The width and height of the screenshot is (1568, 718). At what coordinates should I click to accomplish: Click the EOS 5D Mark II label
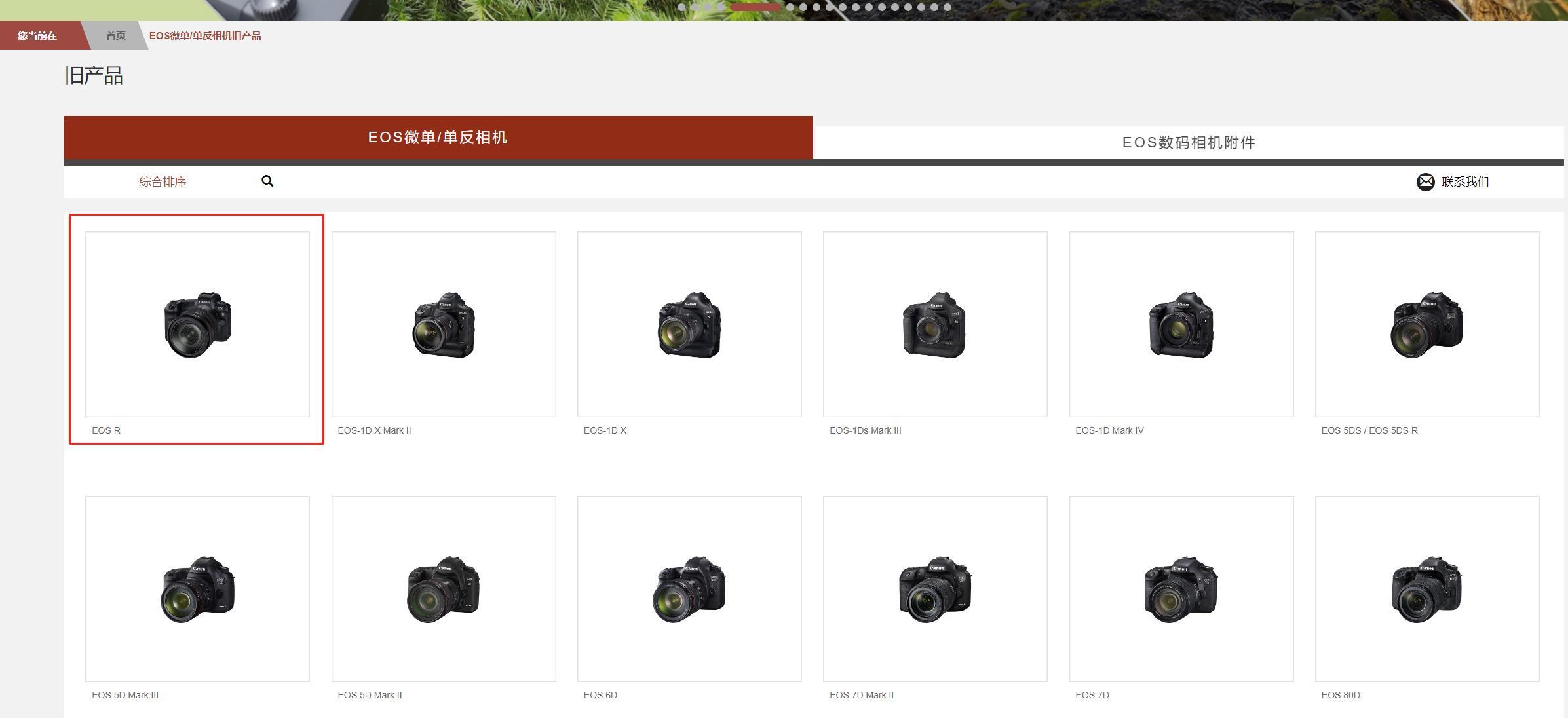tap(370, 695)
